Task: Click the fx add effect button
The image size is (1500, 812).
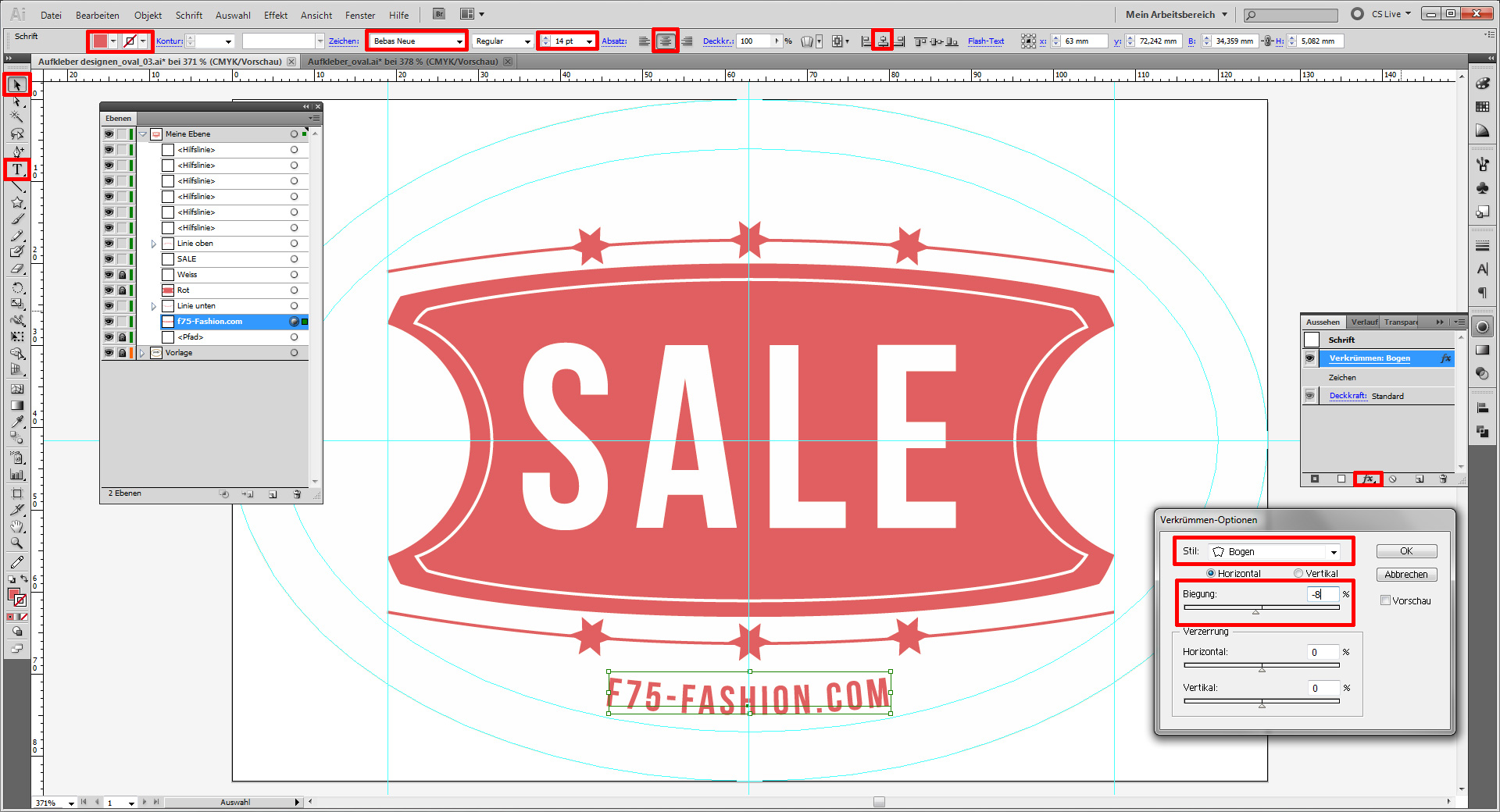Action: (1367, 479)
